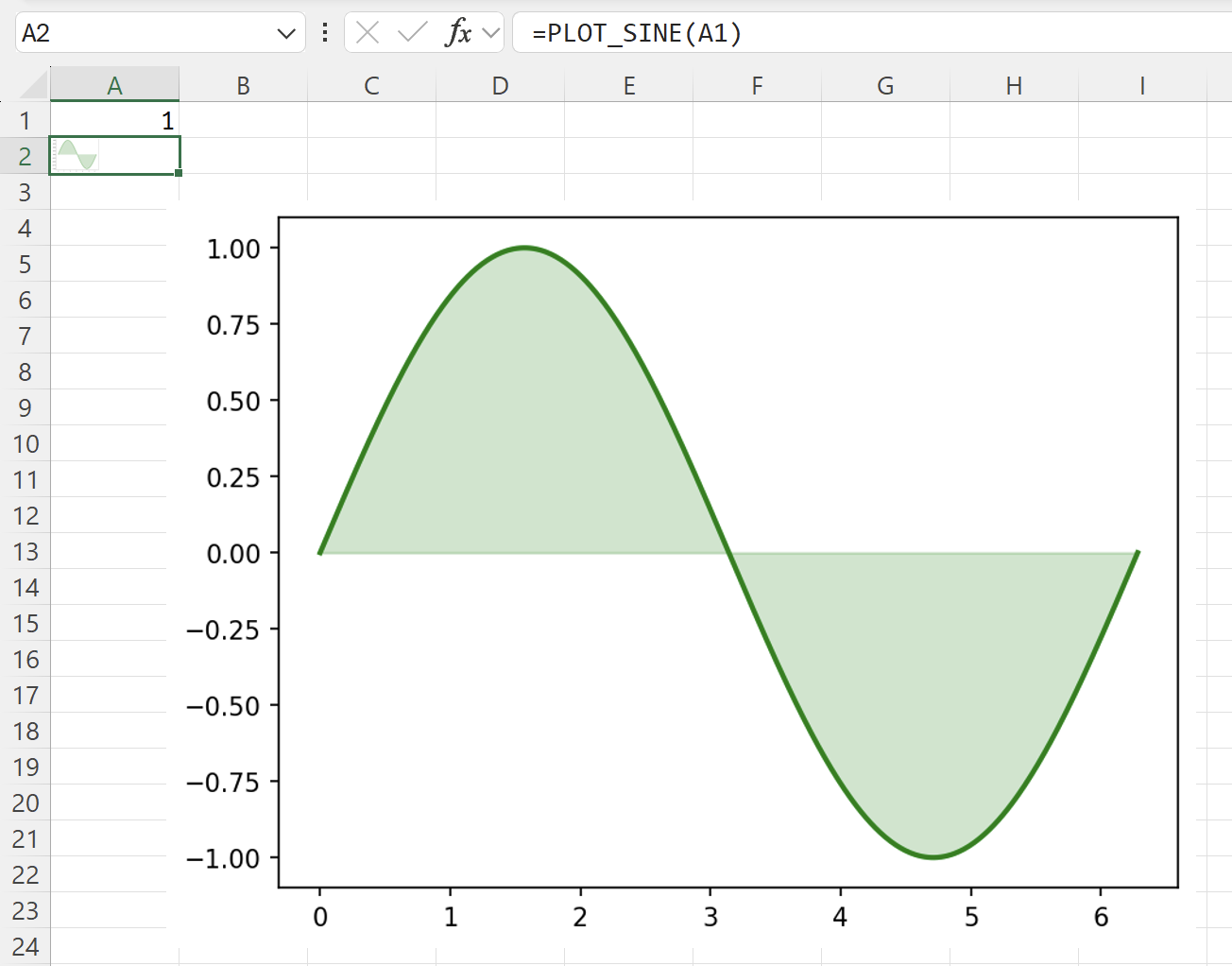Click cell A3
The image size is (1232, 966).
(x=114, y=192)
